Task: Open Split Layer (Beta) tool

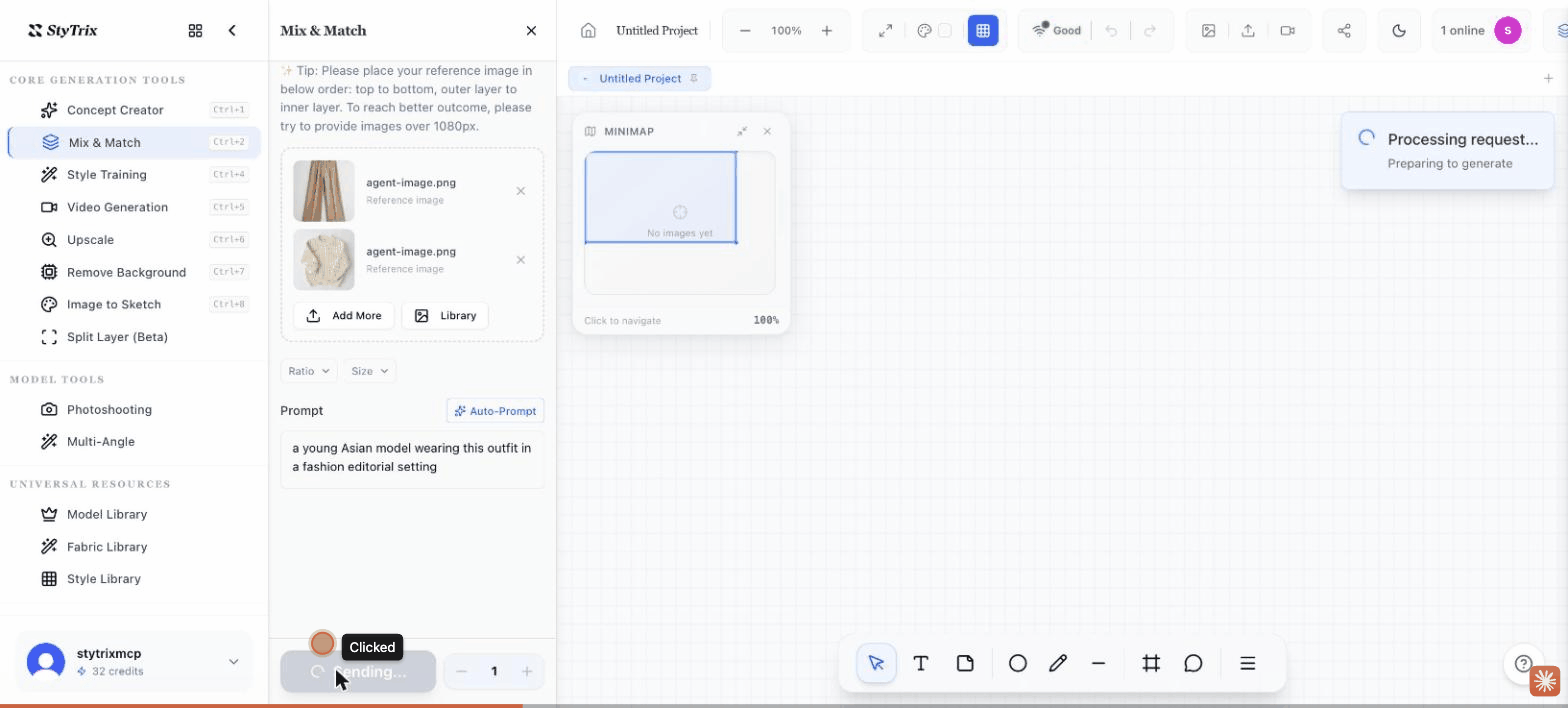Action: tap(134, 337)
